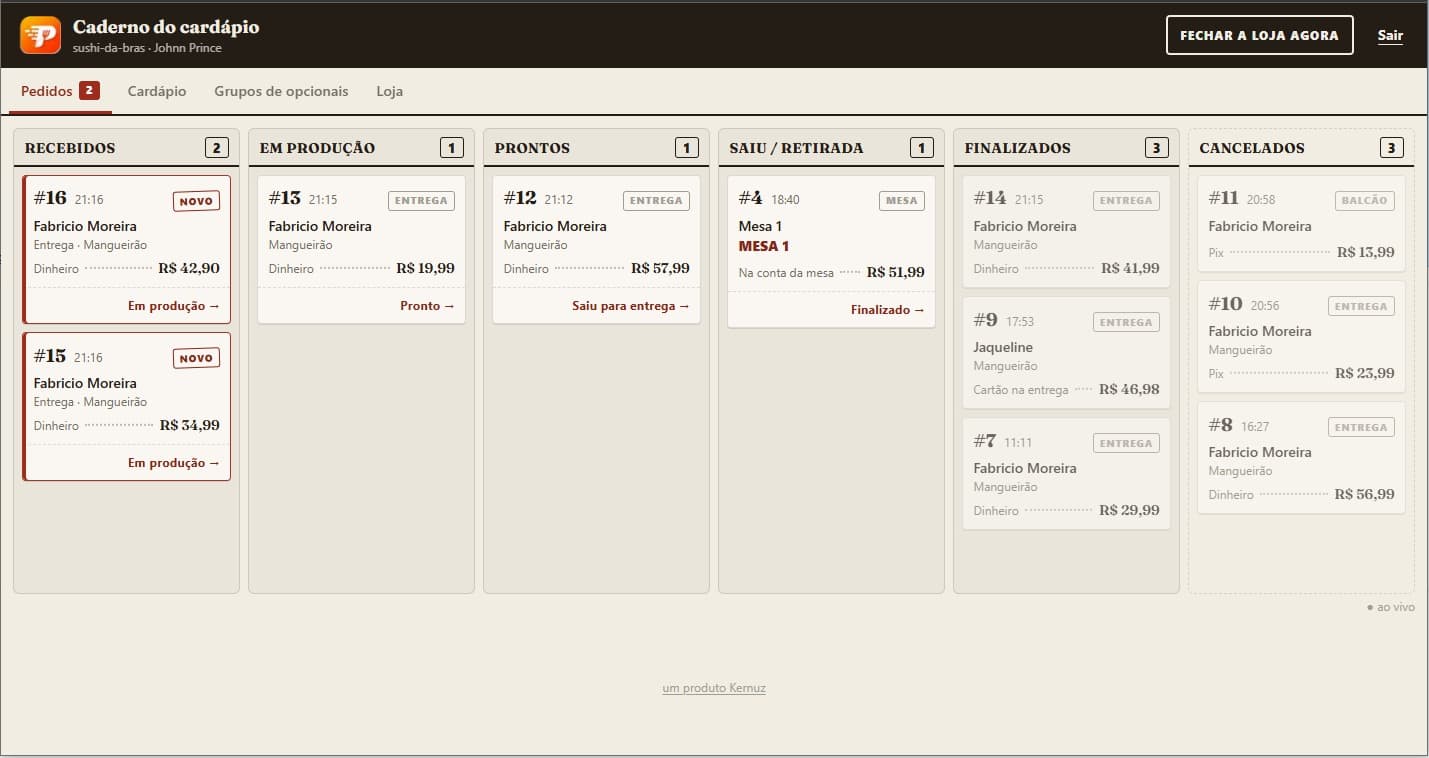1429x758 pixels.
Task: Click the total R$ 46,98
Action: (x=1129, y=389)
